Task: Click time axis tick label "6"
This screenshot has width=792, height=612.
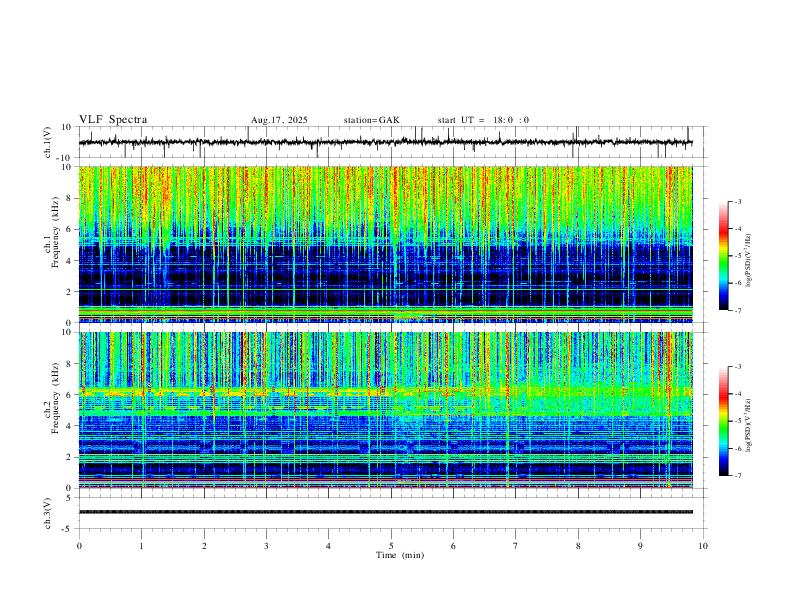Action: (453, 546)
